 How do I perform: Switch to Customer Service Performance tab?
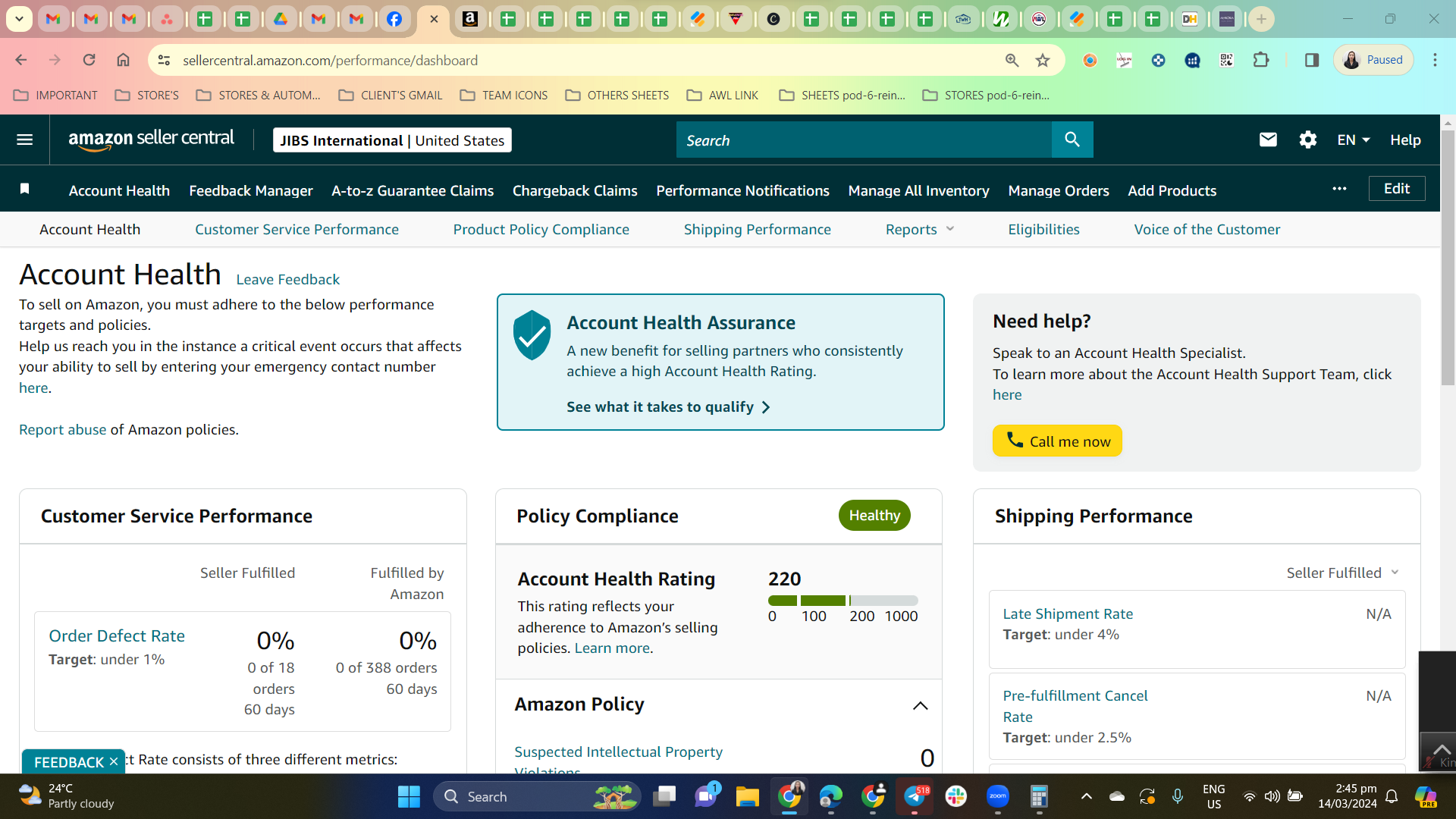(x=297, y=229)
